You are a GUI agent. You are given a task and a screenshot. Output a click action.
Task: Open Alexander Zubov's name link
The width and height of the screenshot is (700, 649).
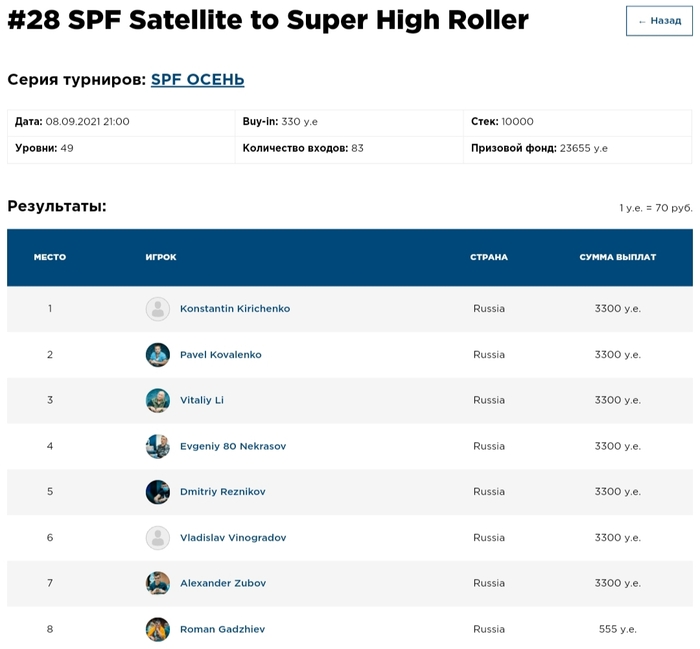tap(223, 583)
